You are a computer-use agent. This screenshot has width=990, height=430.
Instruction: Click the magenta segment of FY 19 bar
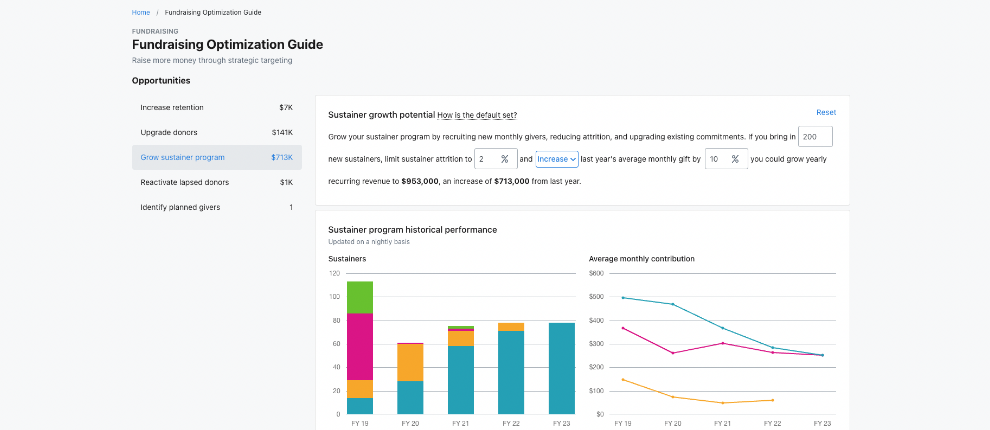(360, 346)
